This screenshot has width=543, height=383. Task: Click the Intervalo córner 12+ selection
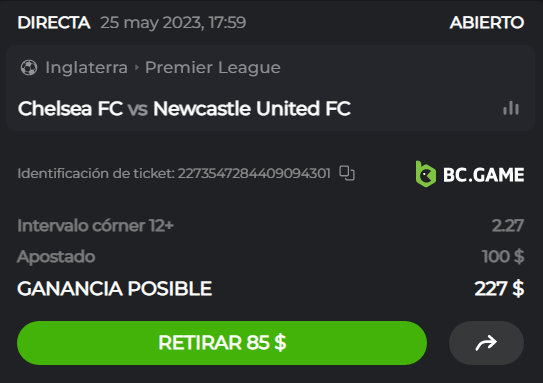pos(95,226)
